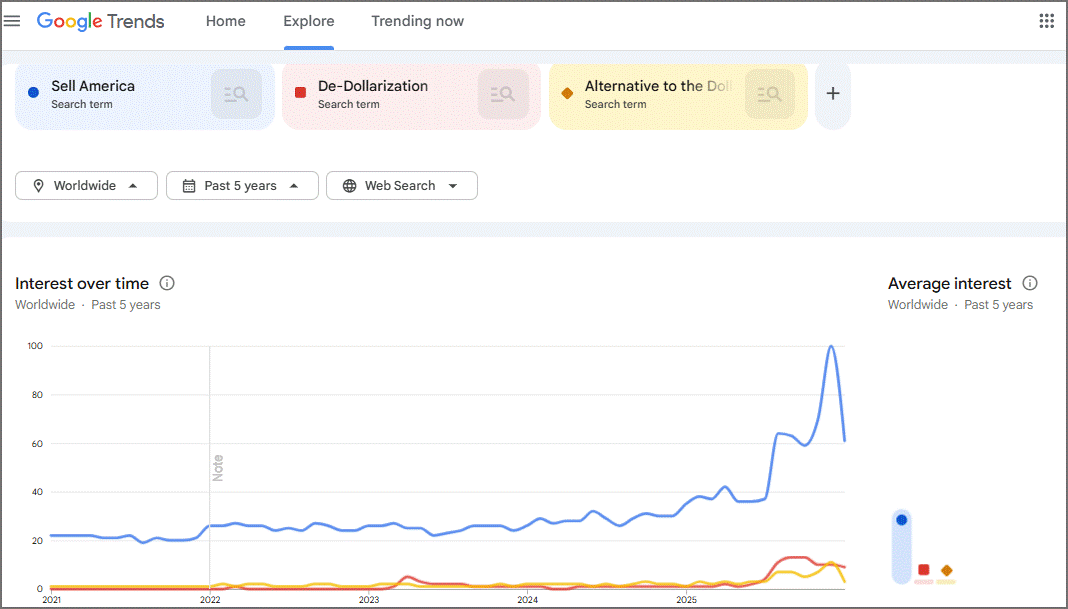Edit the Sell America search term
This screenshot has width=1068, height=609.
tap(93, 86)
